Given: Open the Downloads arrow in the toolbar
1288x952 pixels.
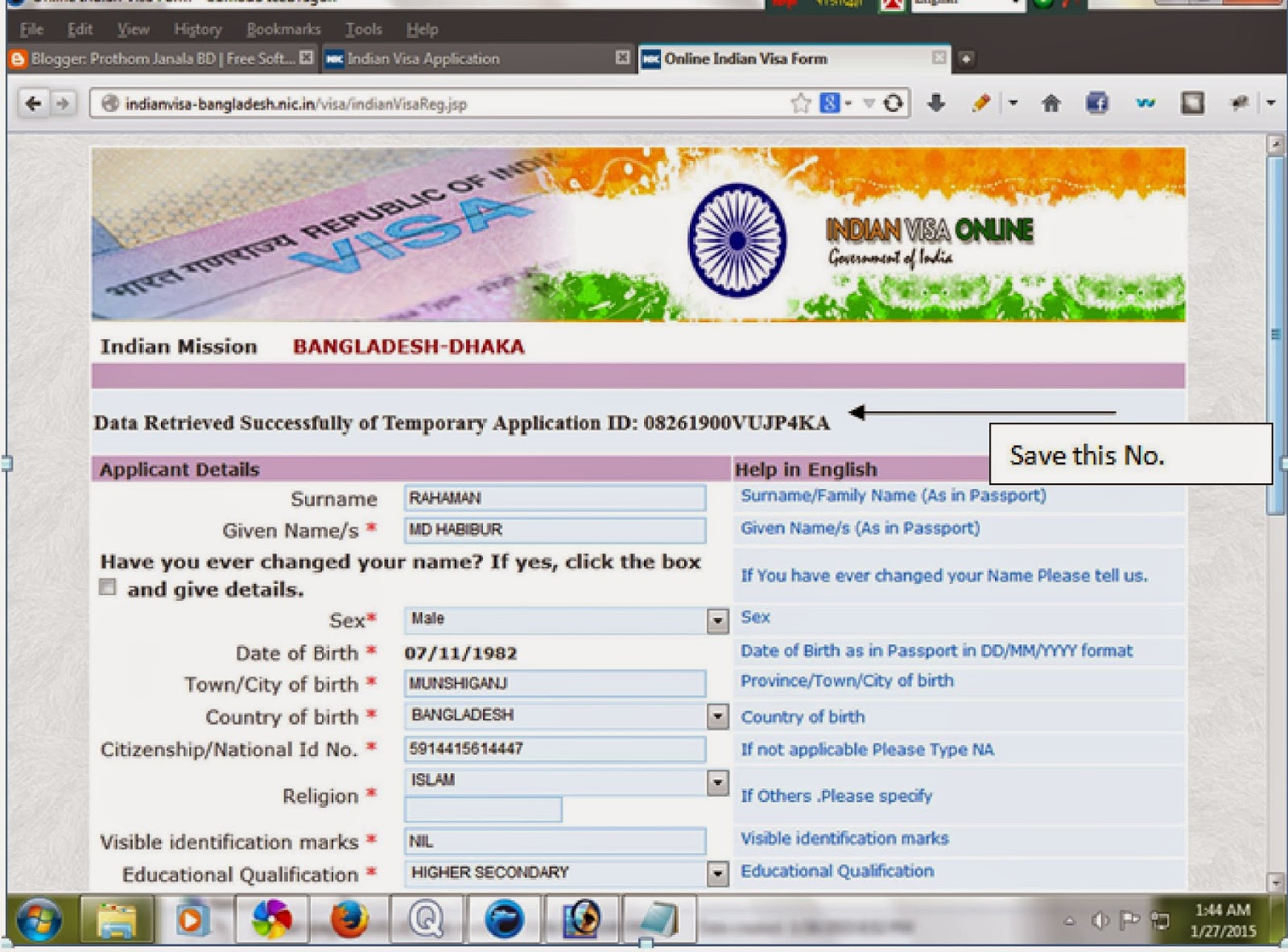Looking at the screenshot, I should [x=935, y=103].
